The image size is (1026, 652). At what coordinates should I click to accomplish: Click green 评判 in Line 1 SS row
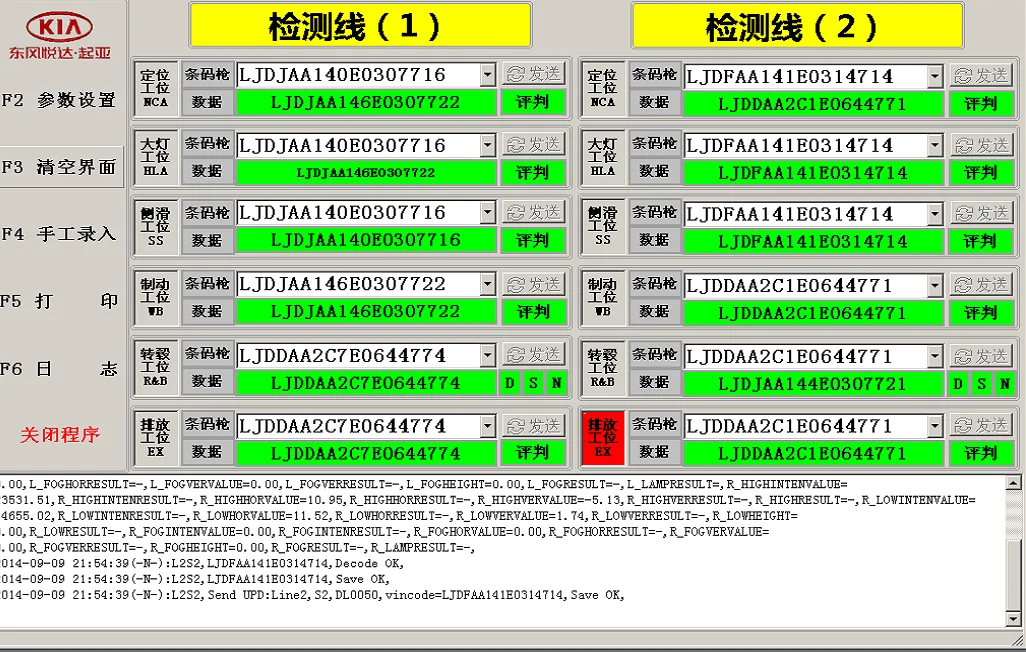click(x=533, y=240)
